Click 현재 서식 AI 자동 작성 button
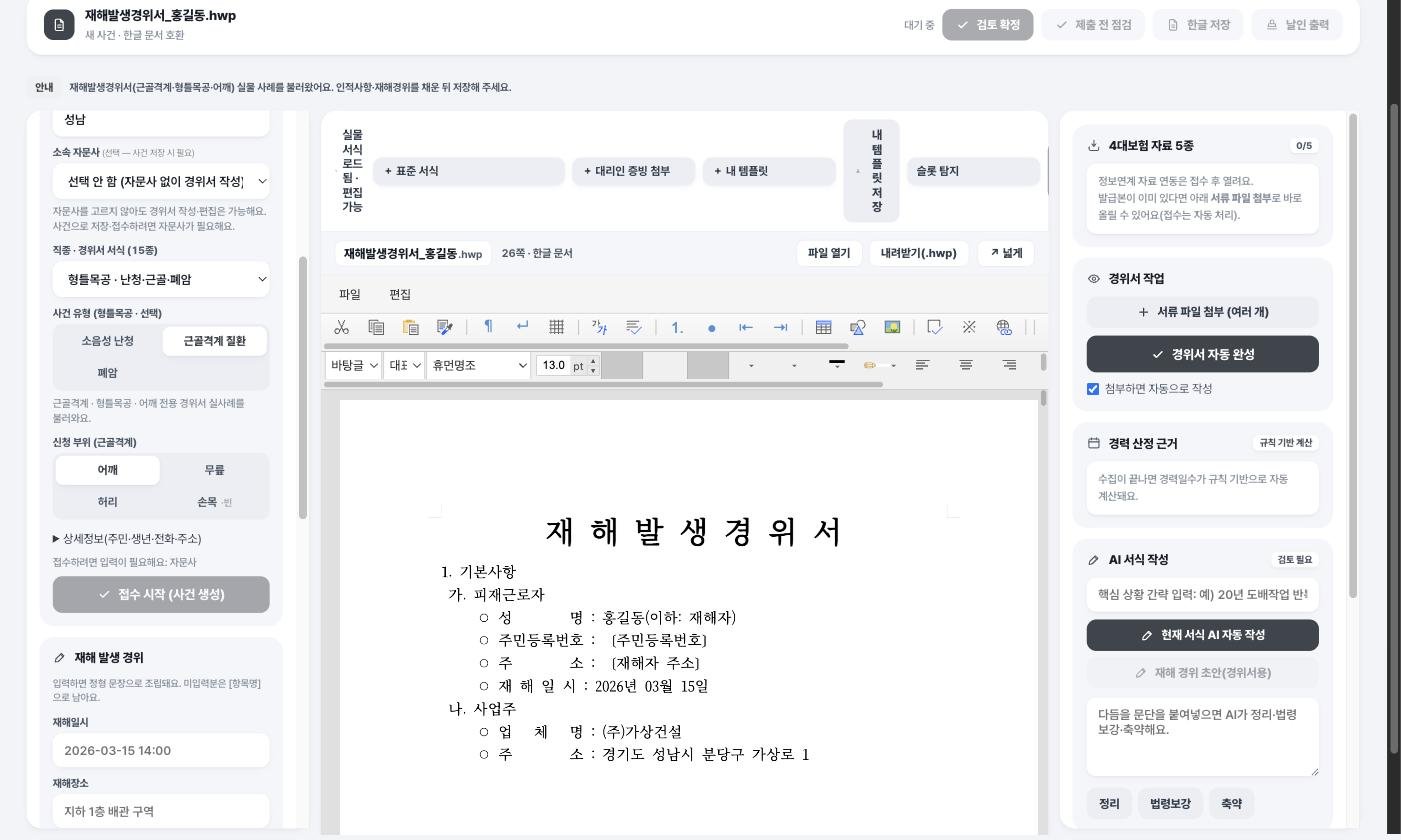The height and width of the screenshot is (840, 1401). pos(1203,635)
